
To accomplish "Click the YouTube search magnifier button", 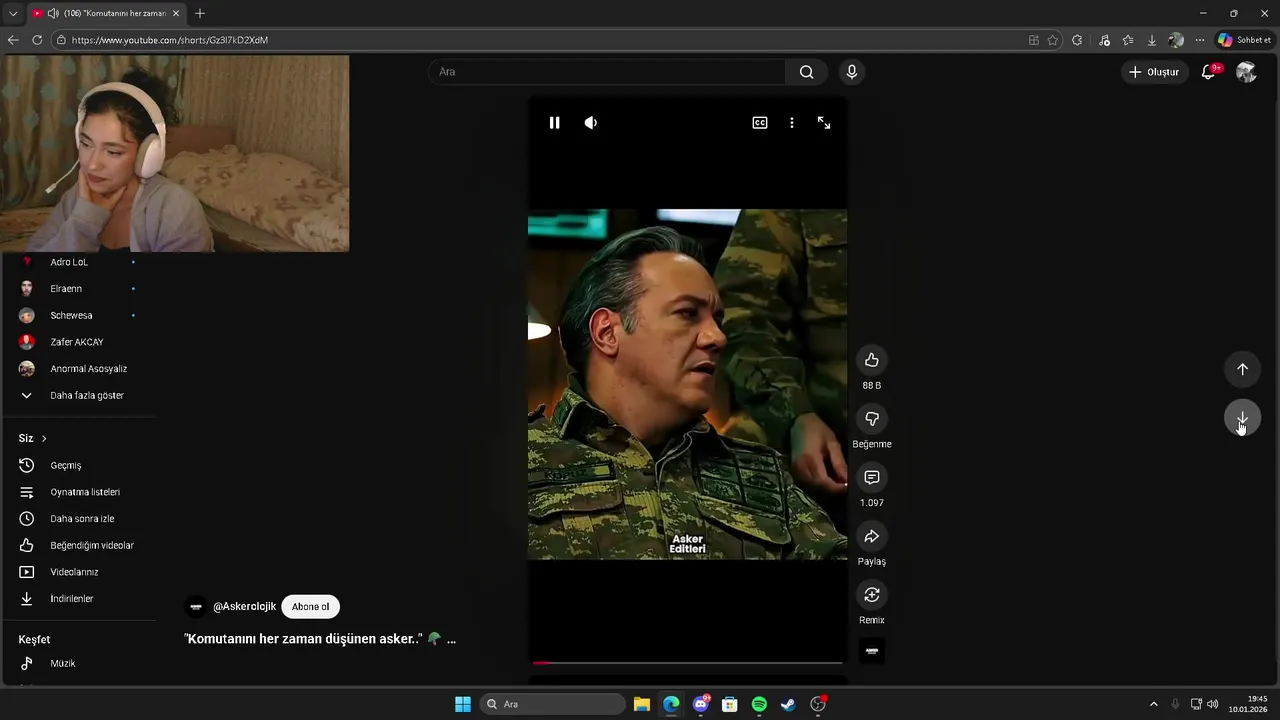I will [807, 72].
